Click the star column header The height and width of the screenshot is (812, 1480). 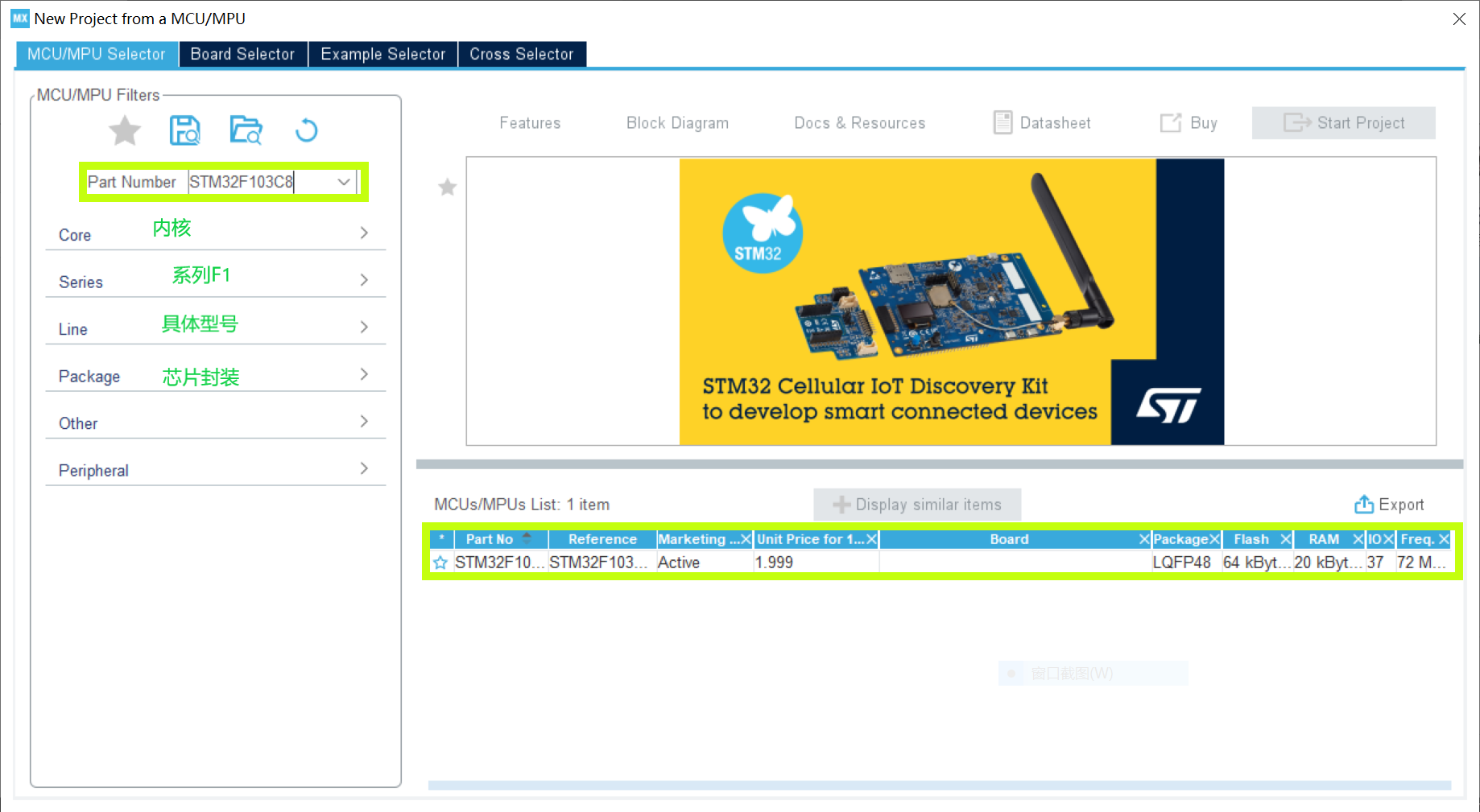pos(441,539)
